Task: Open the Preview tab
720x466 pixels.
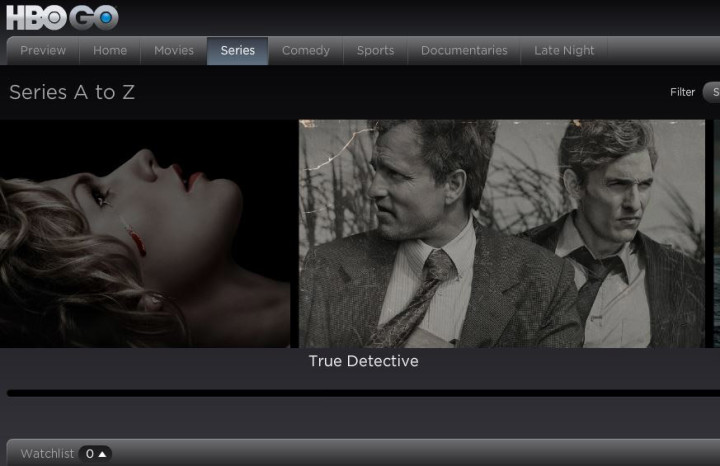Action: [x=43, y=51]
